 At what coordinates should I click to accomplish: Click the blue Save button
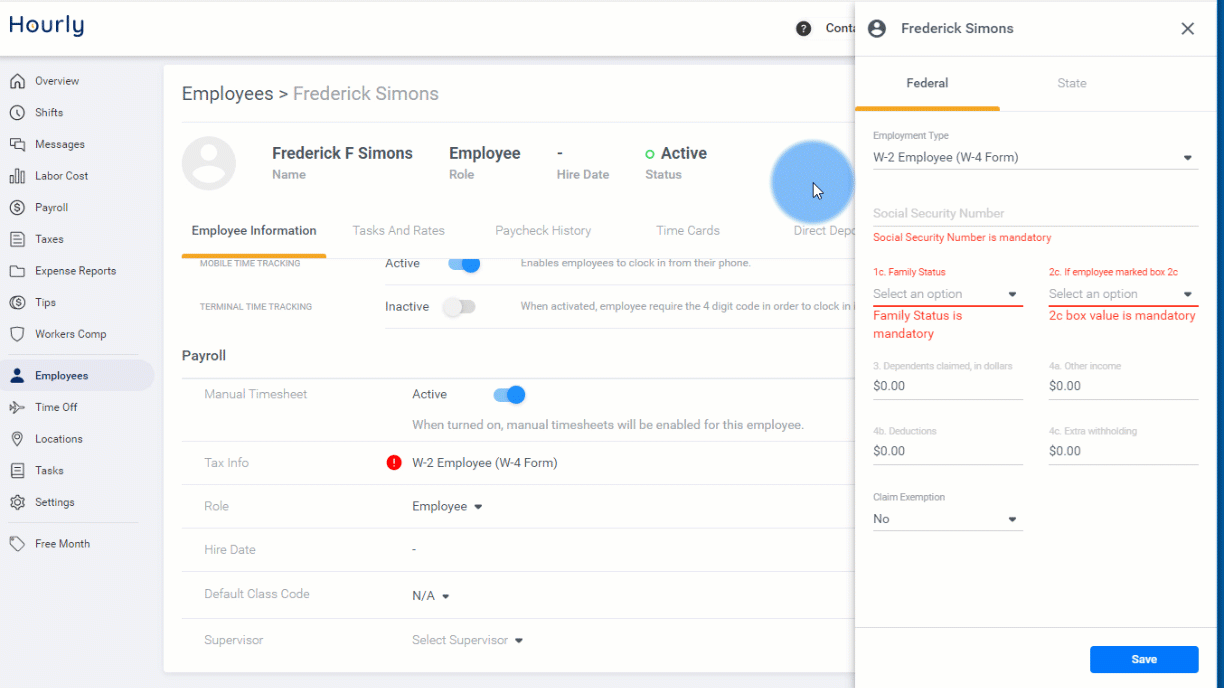(x=1144, y=659)
